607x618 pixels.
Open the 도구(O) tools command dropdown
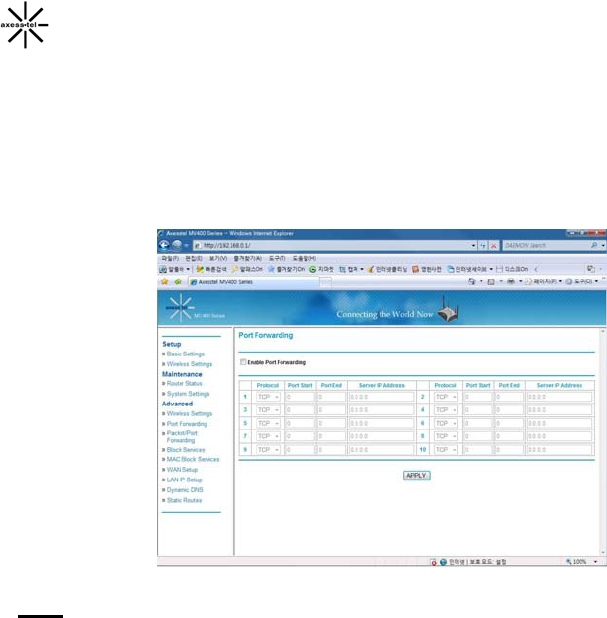(x=582, y=281)
